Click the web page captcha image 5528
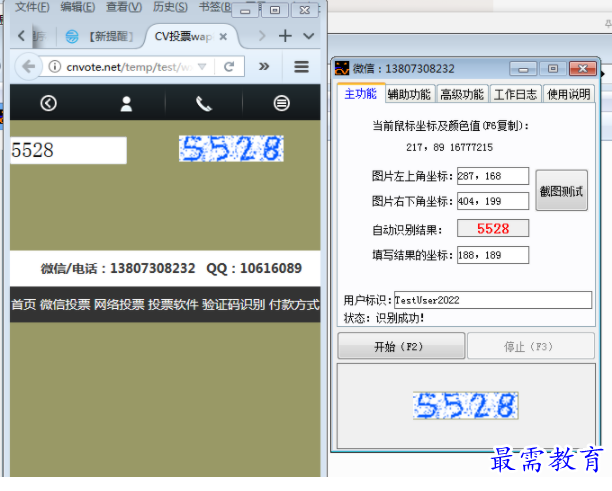This screenshot has width=612, height=491. click(x=231, y=148)
